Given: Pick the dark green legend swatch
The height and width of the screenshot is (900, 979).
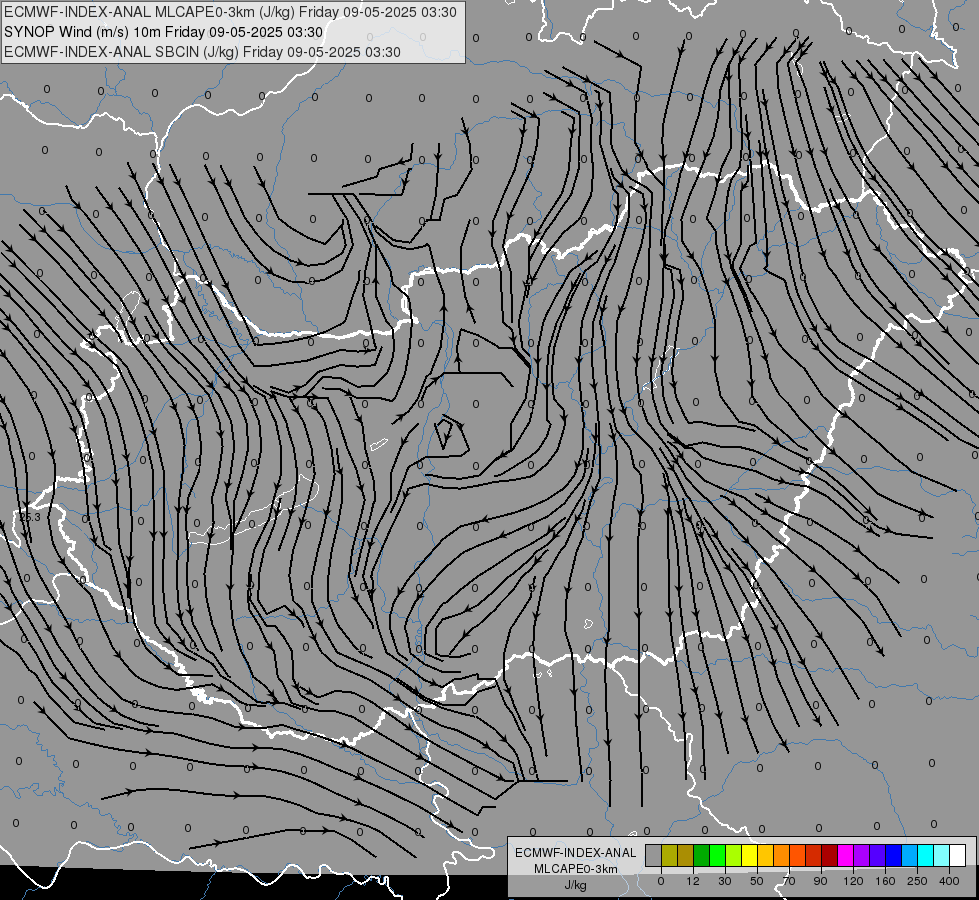Looking at the screenshot, I should [701, 855].
